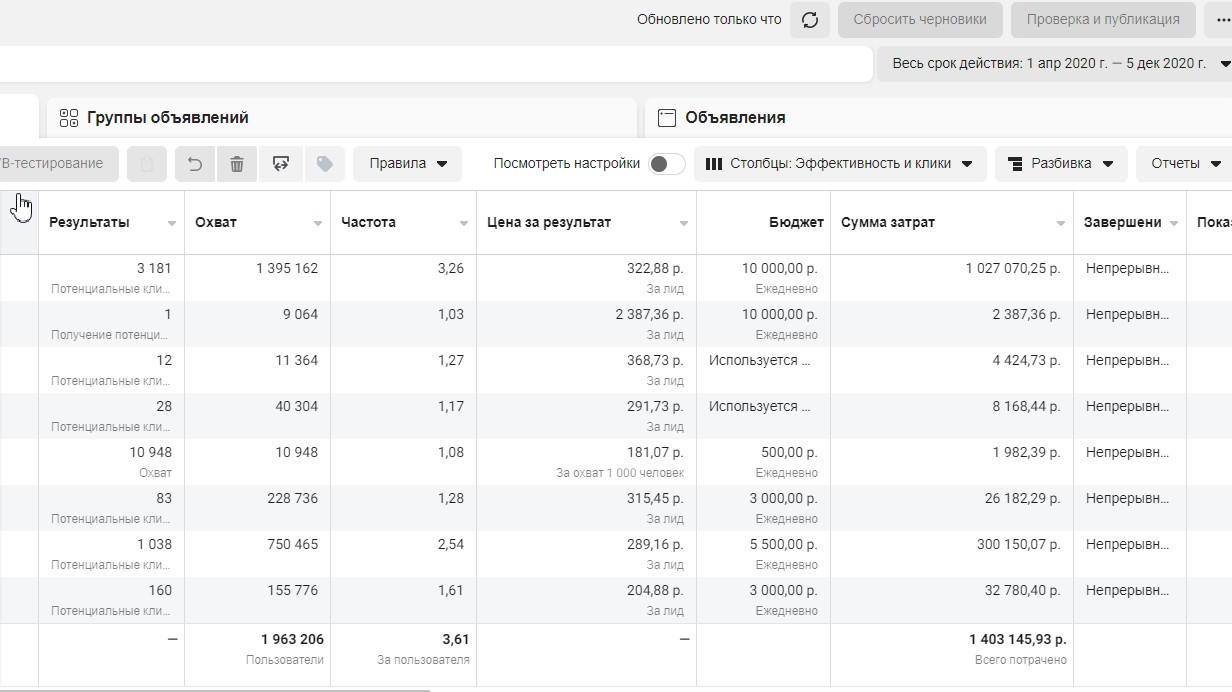Switch to the 'Группы объявлений' tab
1232x692 pixels.
[x=167, y=118]
